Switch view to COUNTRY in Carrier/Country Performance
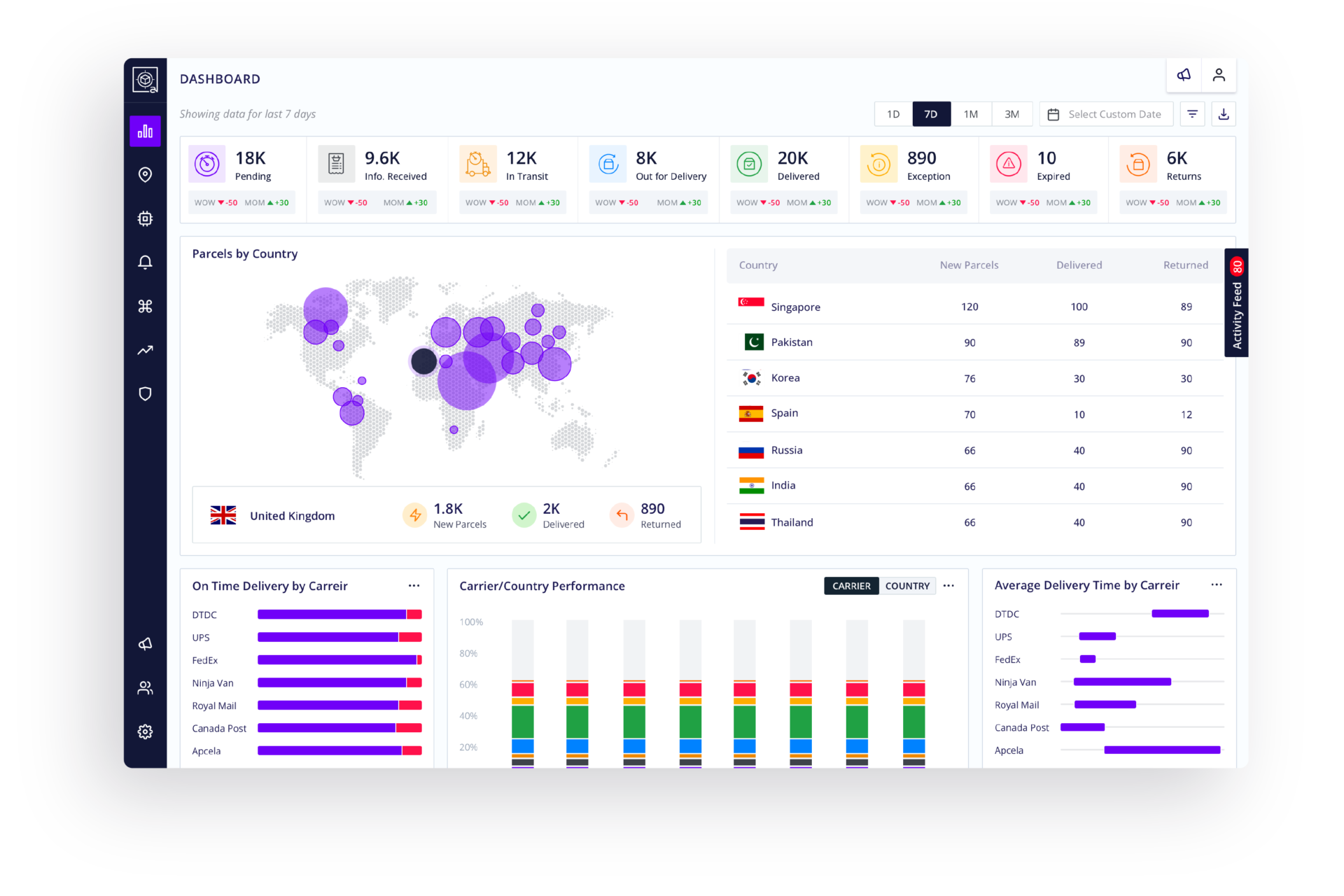 [907, 586]
